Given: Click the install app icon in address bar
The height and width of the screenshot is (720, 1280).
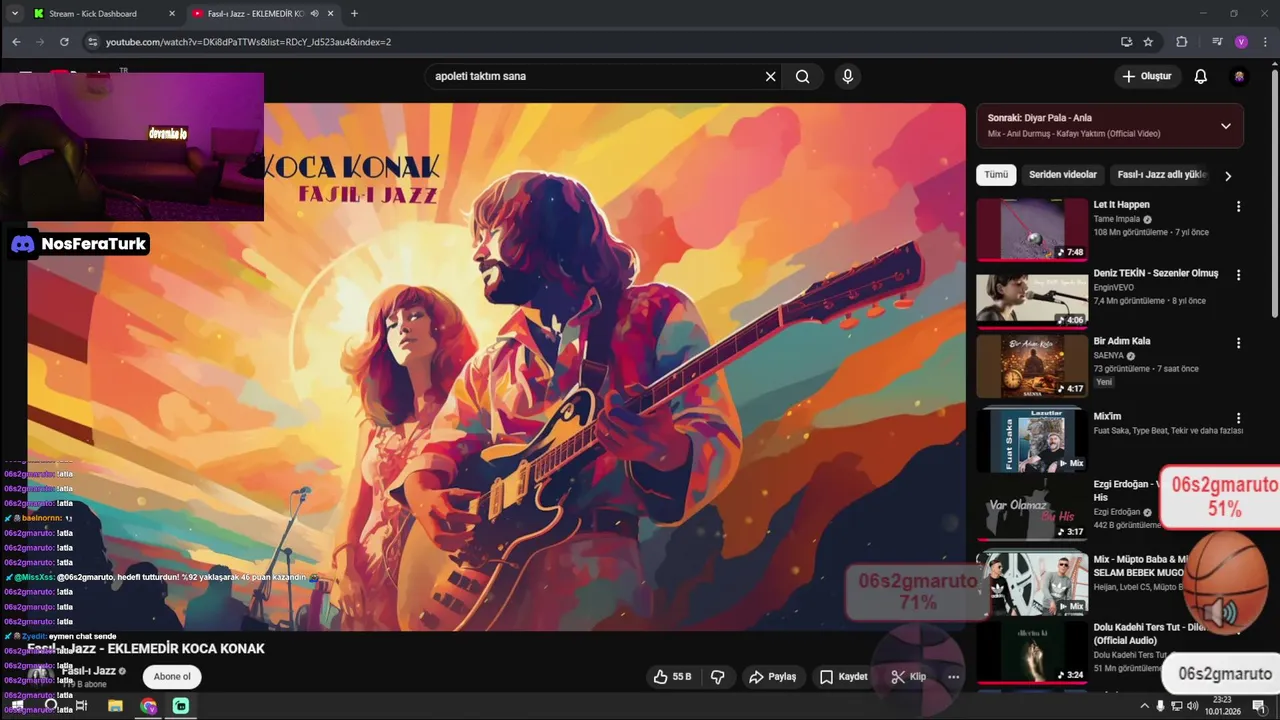Looking at the screenshot, I should pos(1126,42).
